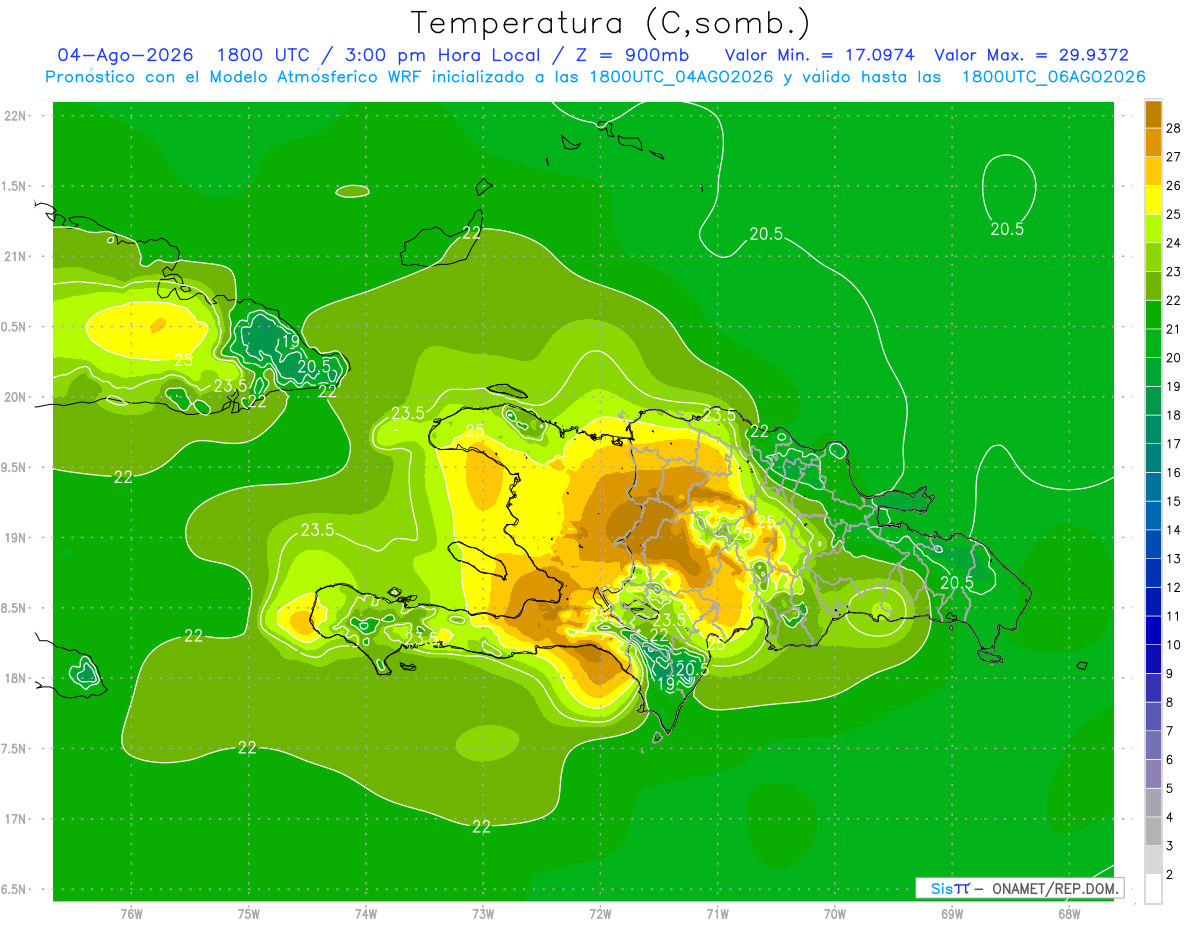Click the '22N' latitude axis label
The width and height of the screenshot is (1200, 927).
15,116
